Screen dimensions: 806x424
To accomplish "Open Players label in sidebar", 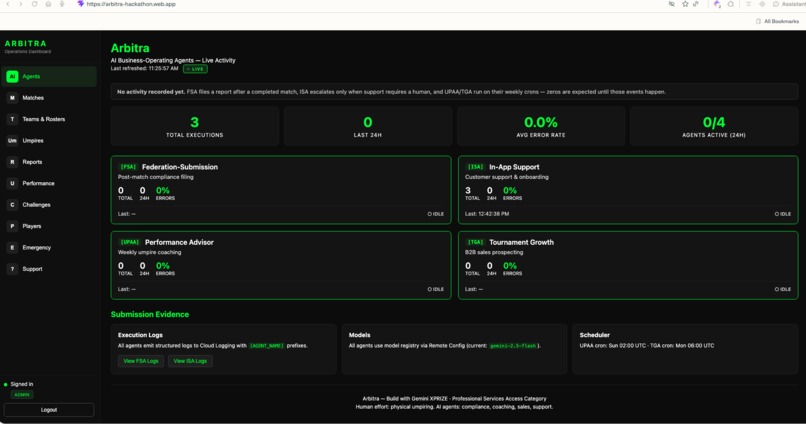I will [32, 226].
